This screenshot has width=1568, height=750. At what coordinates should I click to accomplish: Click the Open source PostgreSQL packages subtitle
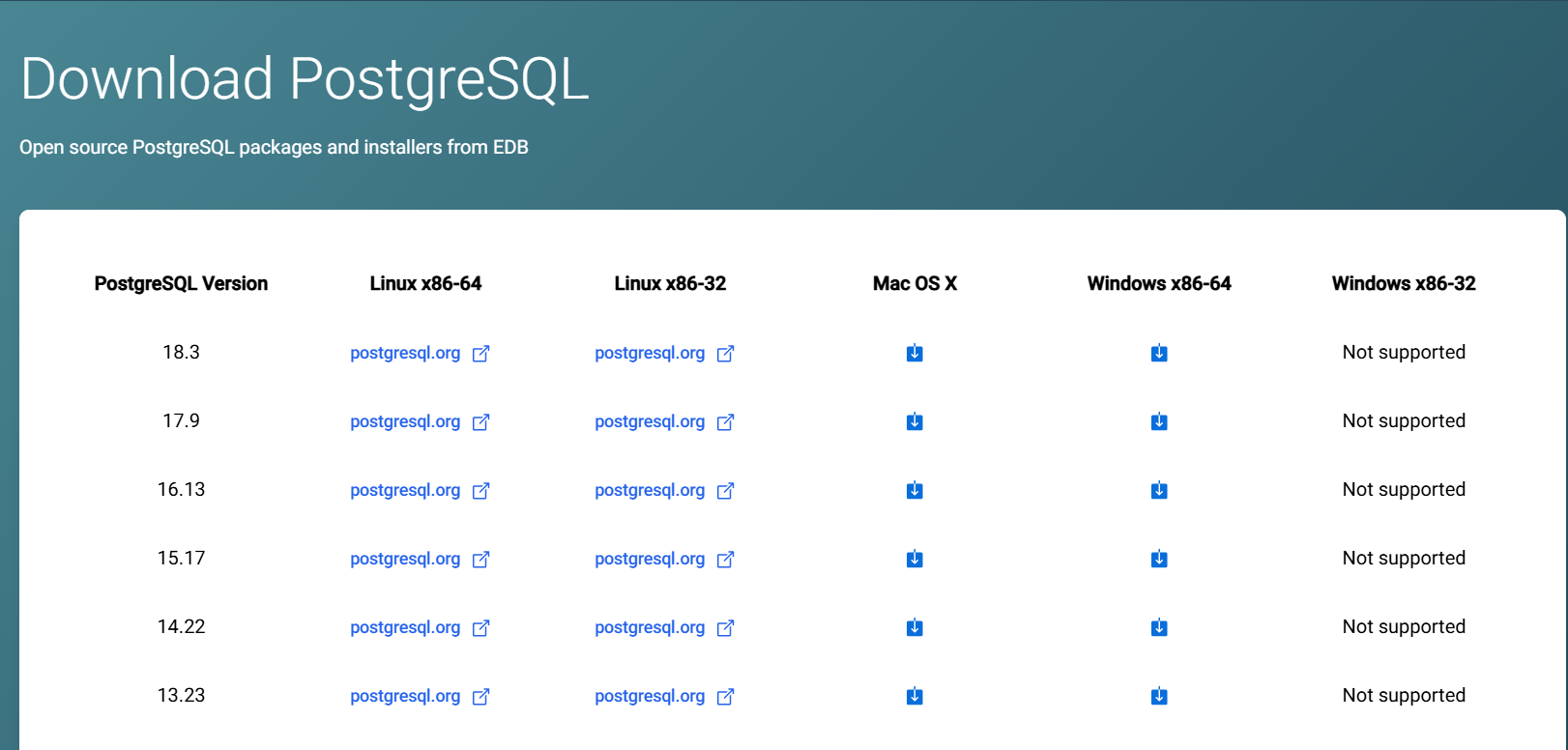(274, 147)
